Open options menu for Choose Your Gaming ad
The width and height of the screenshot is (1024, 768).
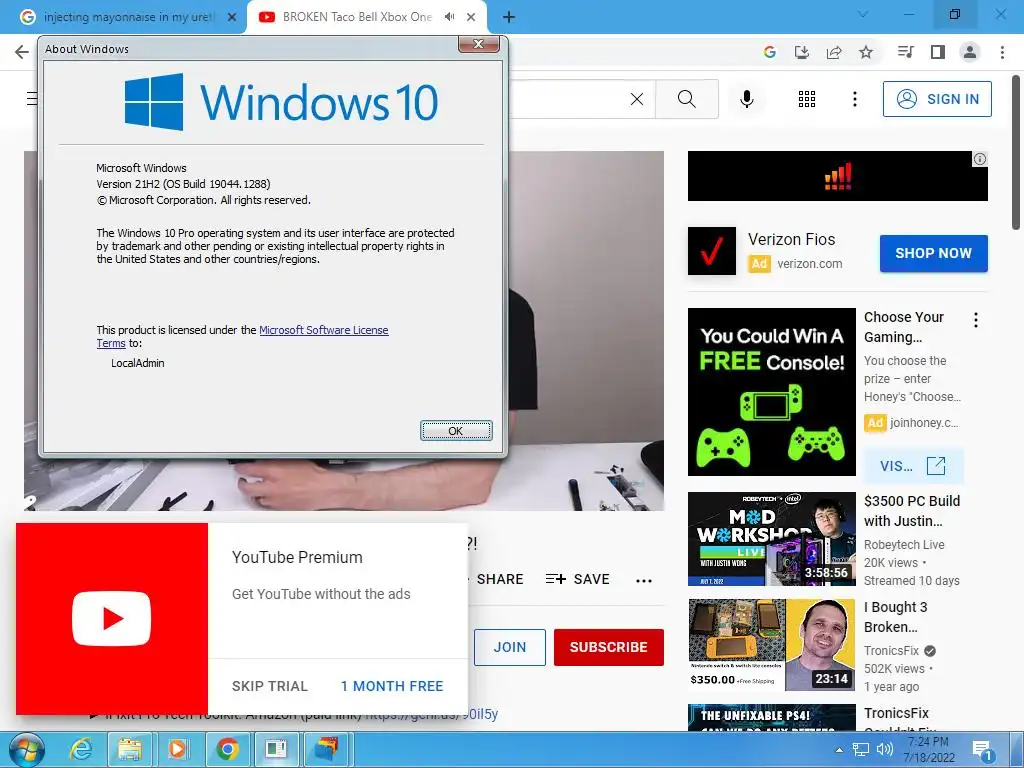click(x=976, y=320)
